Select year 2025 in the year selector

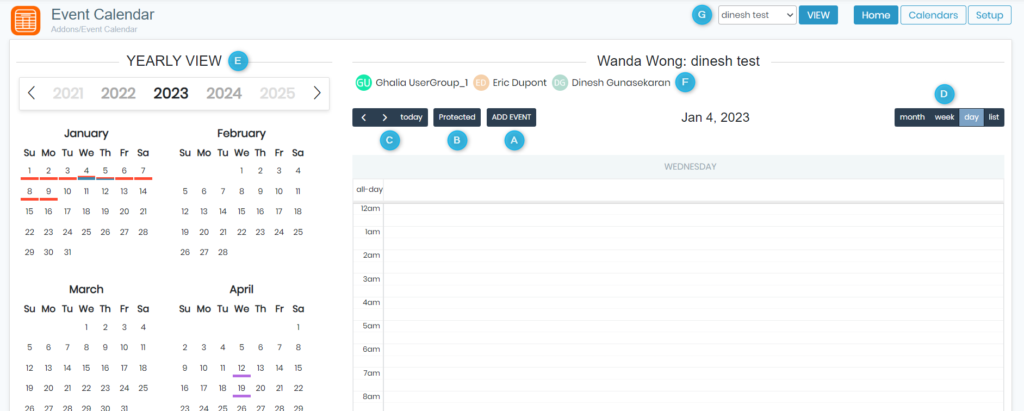coord(278,93)
